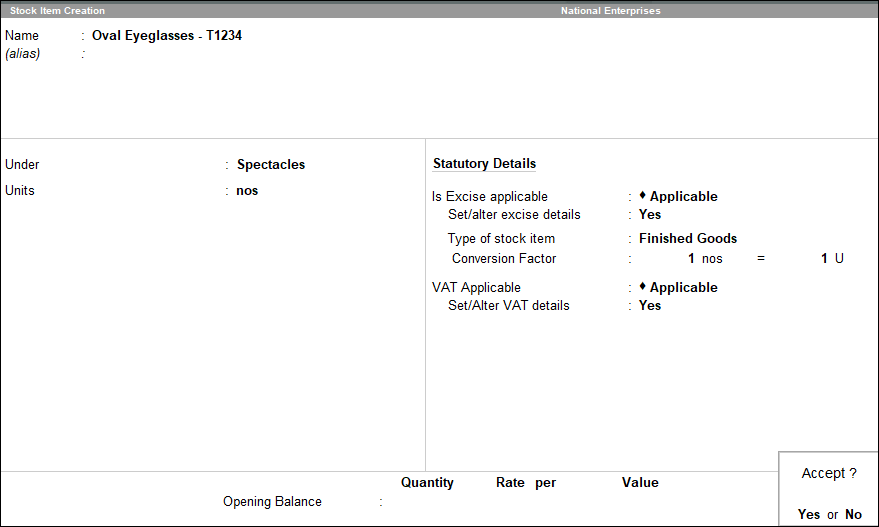Click the Name field 'Oval Eyeglasses - T1234'
The image size is (879, 527).
(167, 35)
